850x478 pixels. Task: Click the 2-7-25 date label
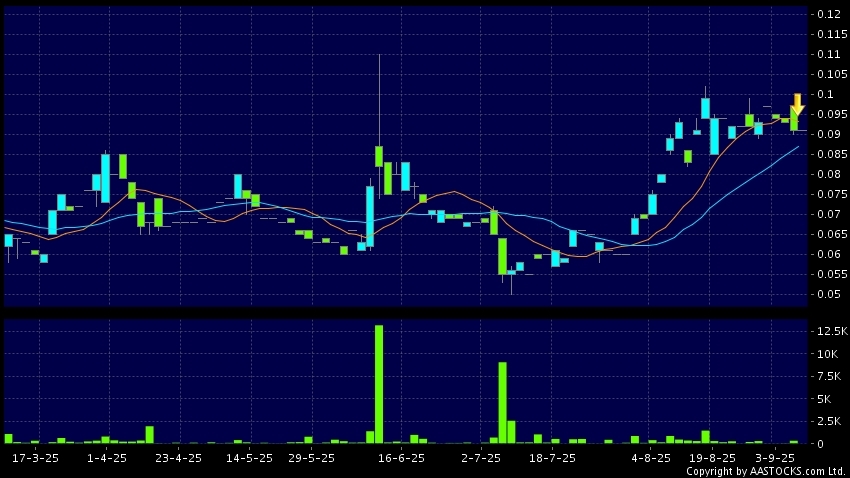point(481,458)
